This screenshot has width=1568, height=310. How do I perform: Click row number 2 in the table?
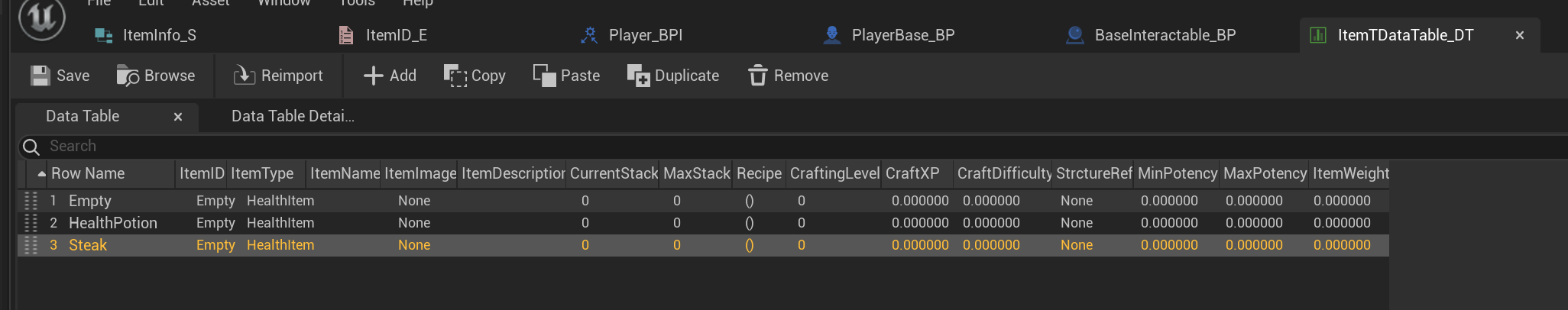click(53, 223)
